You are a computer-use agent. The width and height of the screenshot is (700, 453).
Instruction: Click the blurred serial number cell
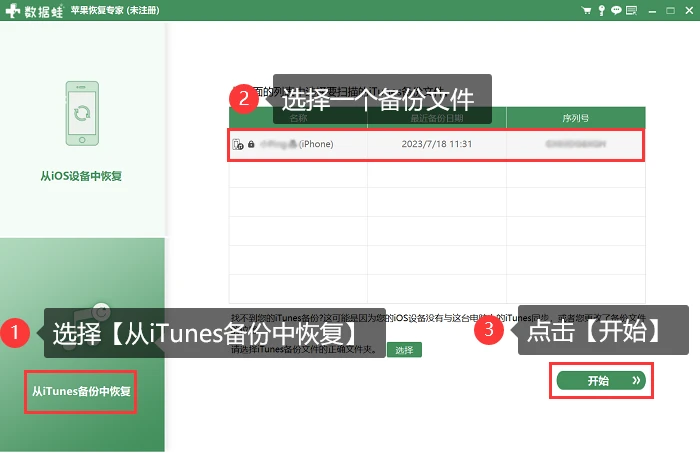pos(575,144)
